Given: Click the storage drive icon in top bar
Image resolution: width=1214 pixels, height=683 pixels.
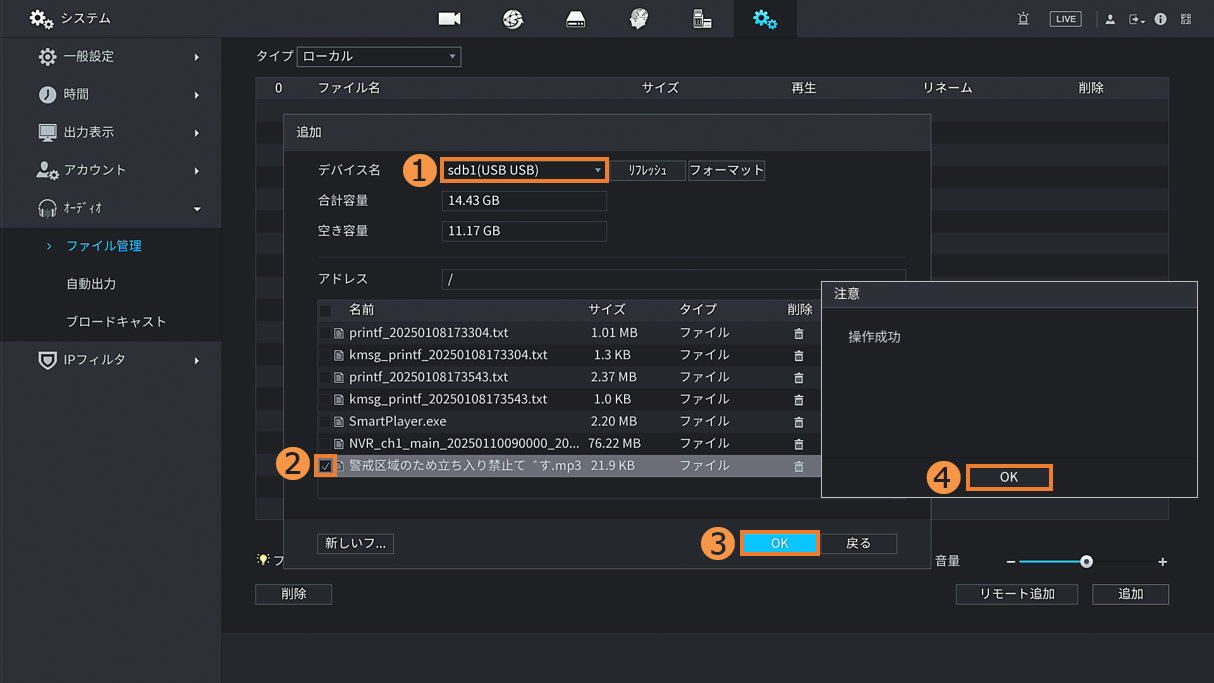Looking at the screenshot, I should [576, 19].
